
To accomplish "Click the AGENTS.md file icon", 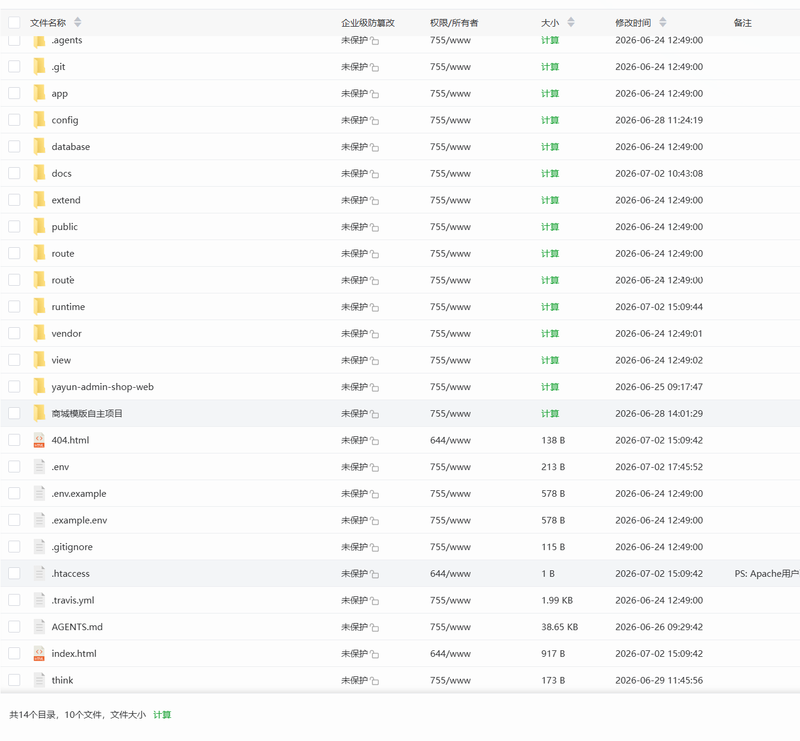I will pyautogui.click(x=39, y=627).
